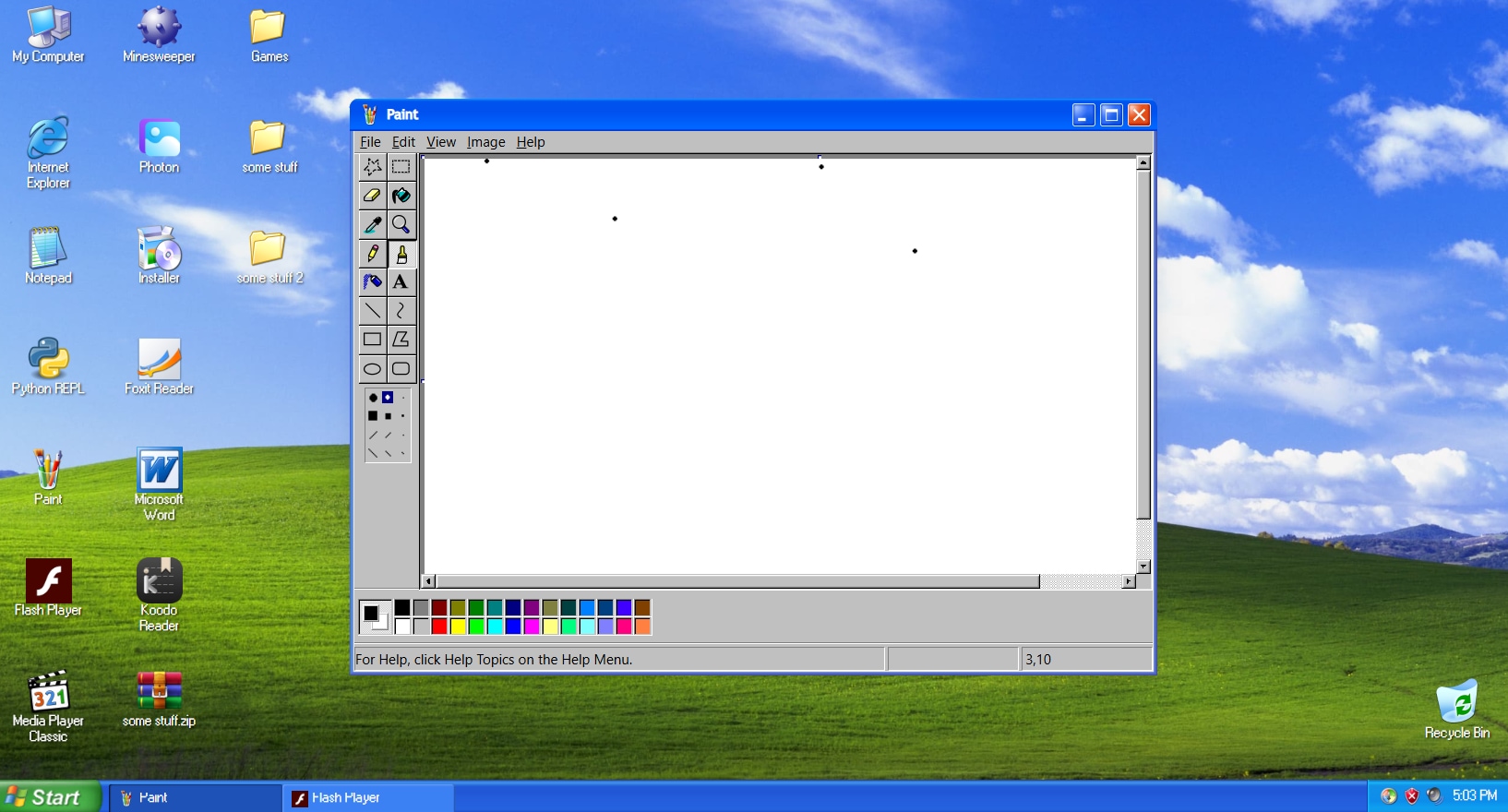Screen dimensions: 1508x812
Task: Open the File menu
Action: [x=370, y=142]
